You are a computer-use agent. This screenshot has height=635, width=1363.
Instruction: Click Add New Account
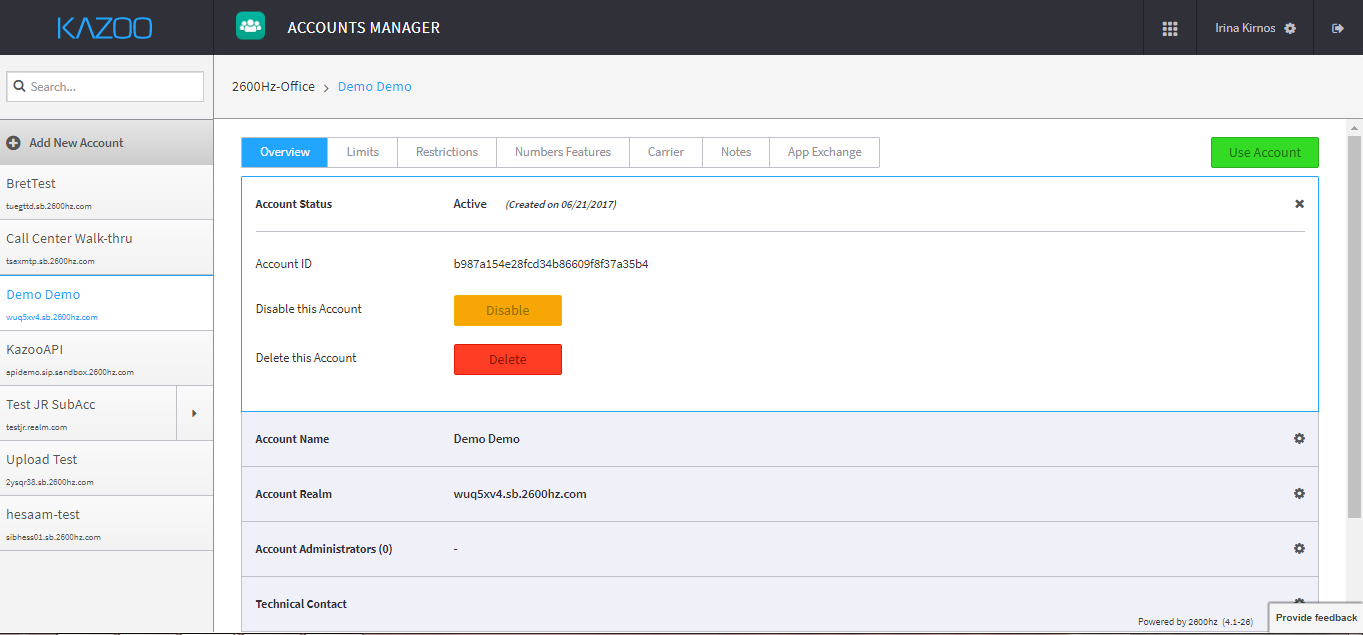[x=106, y=143]
